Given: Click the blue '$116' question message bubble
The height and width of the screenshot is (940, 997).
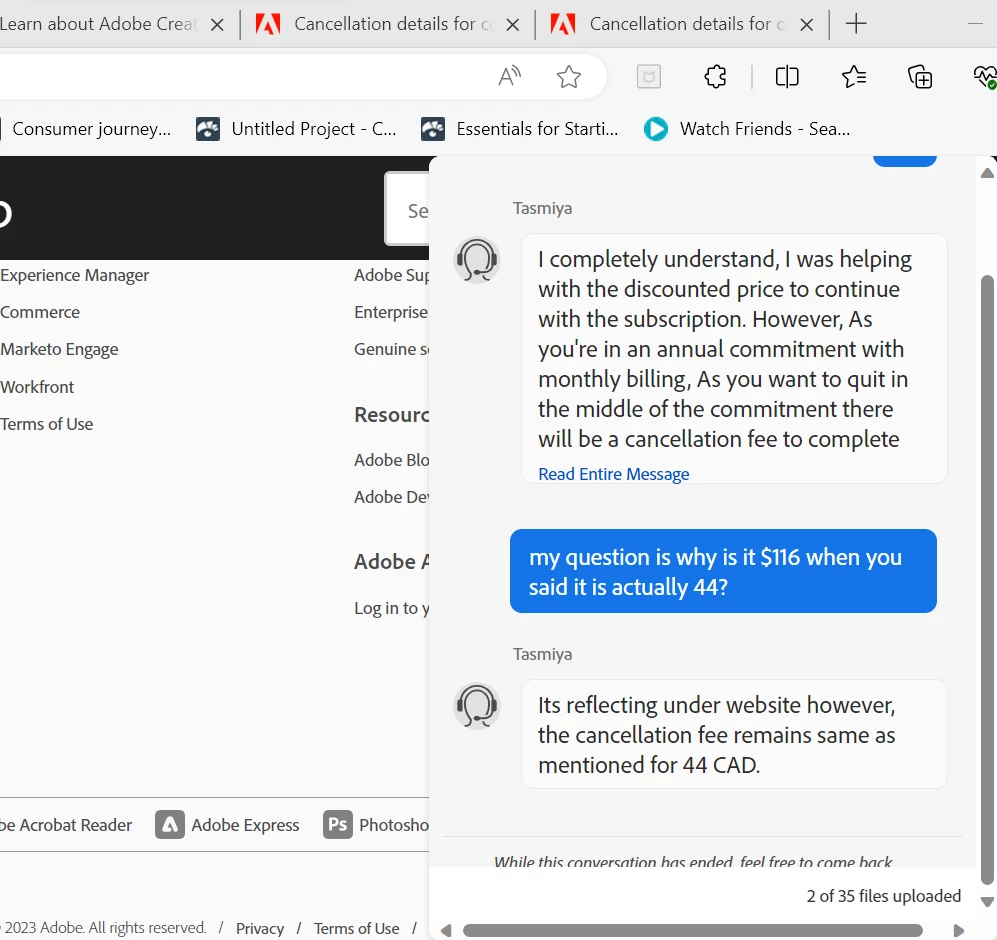Looking at the screenshot, I should (x=723, y=571).
